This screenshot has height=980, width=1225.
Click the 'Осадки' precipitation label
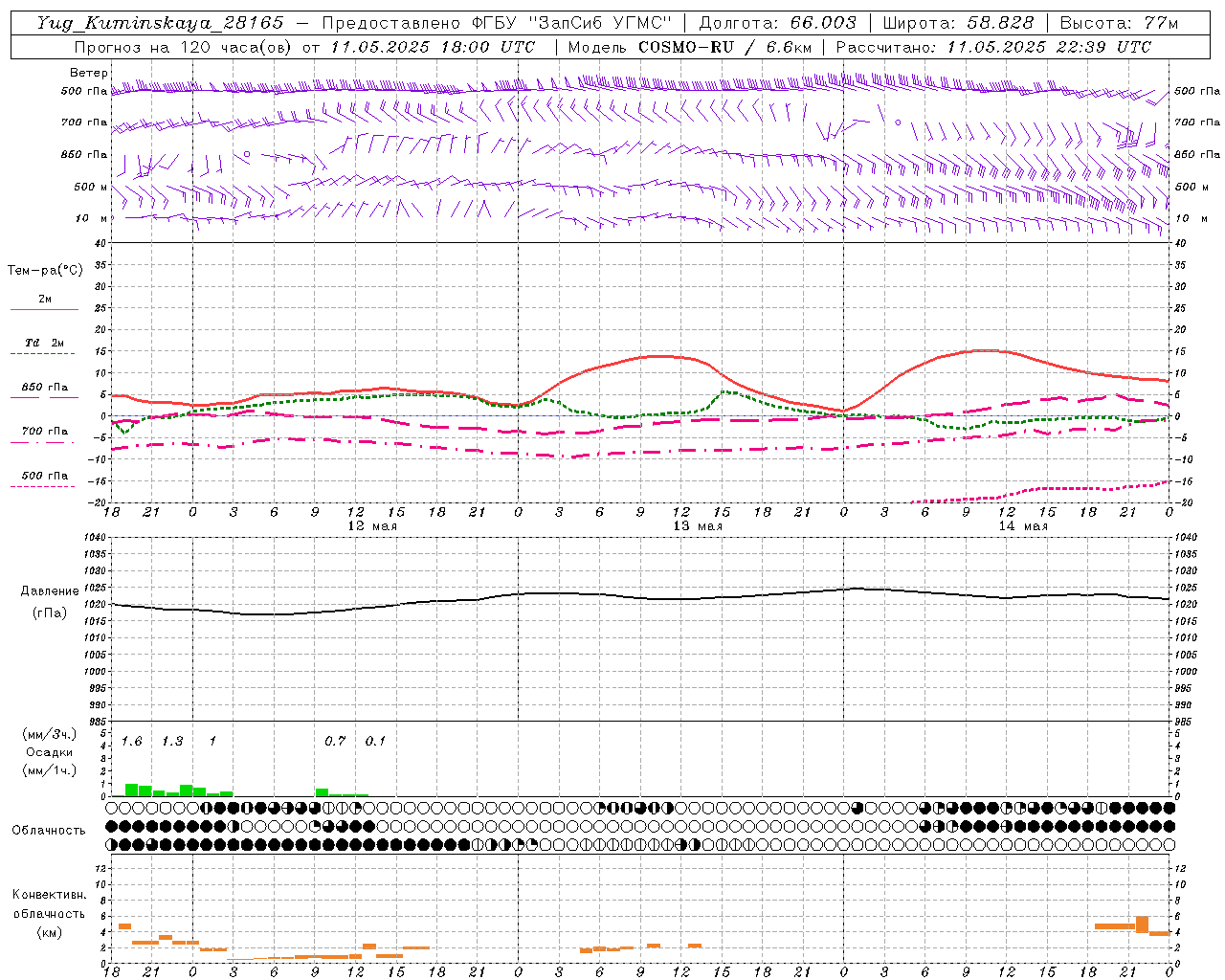click(50, 752)
